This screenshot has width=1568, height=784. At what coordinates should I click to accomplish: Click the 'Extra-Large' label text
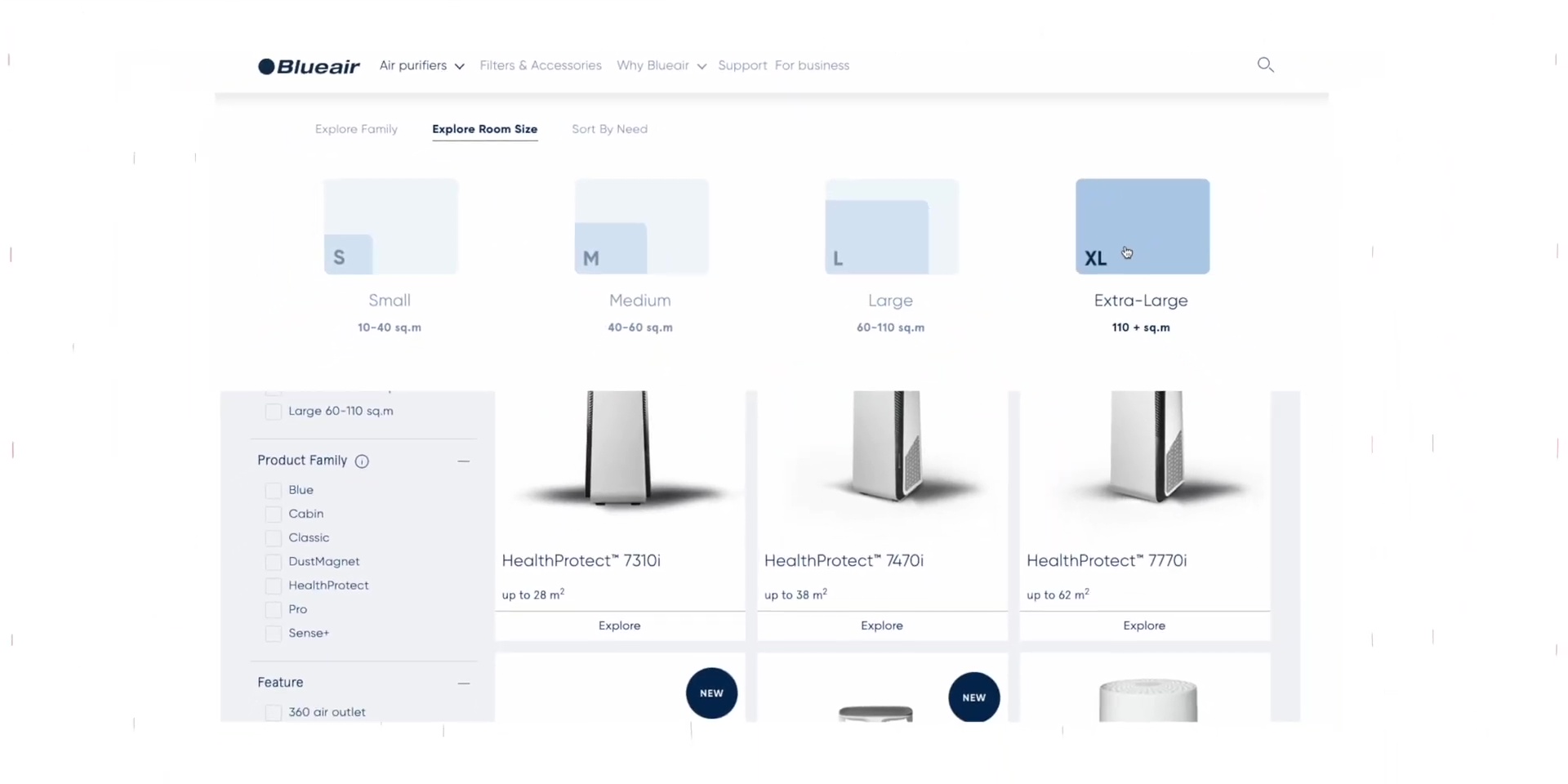click(x=1141, y=301)
